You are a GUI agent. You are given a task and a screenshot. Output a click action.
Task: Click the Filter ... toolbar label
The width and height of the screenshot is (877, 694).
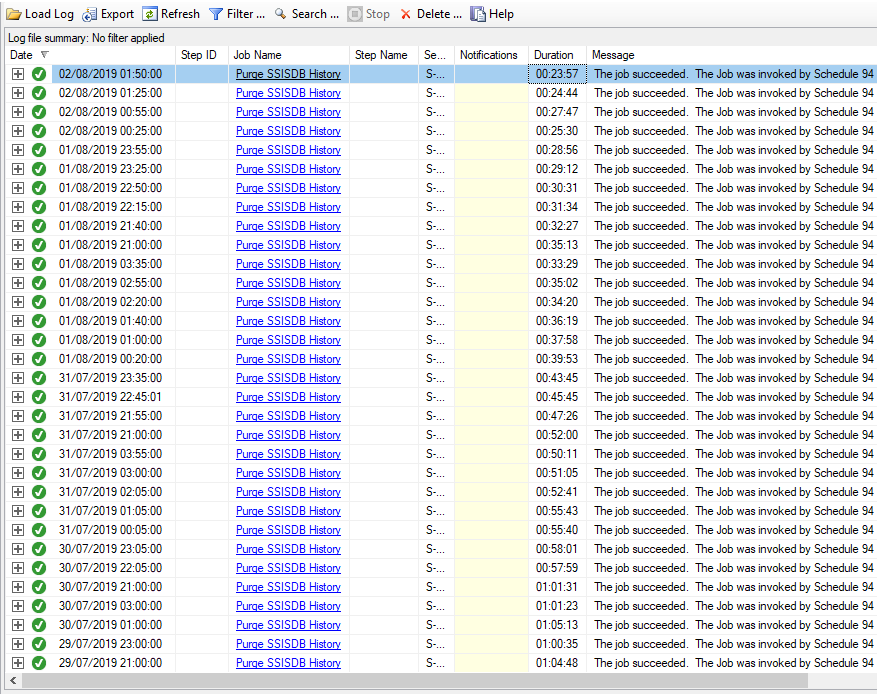point(246,14)
